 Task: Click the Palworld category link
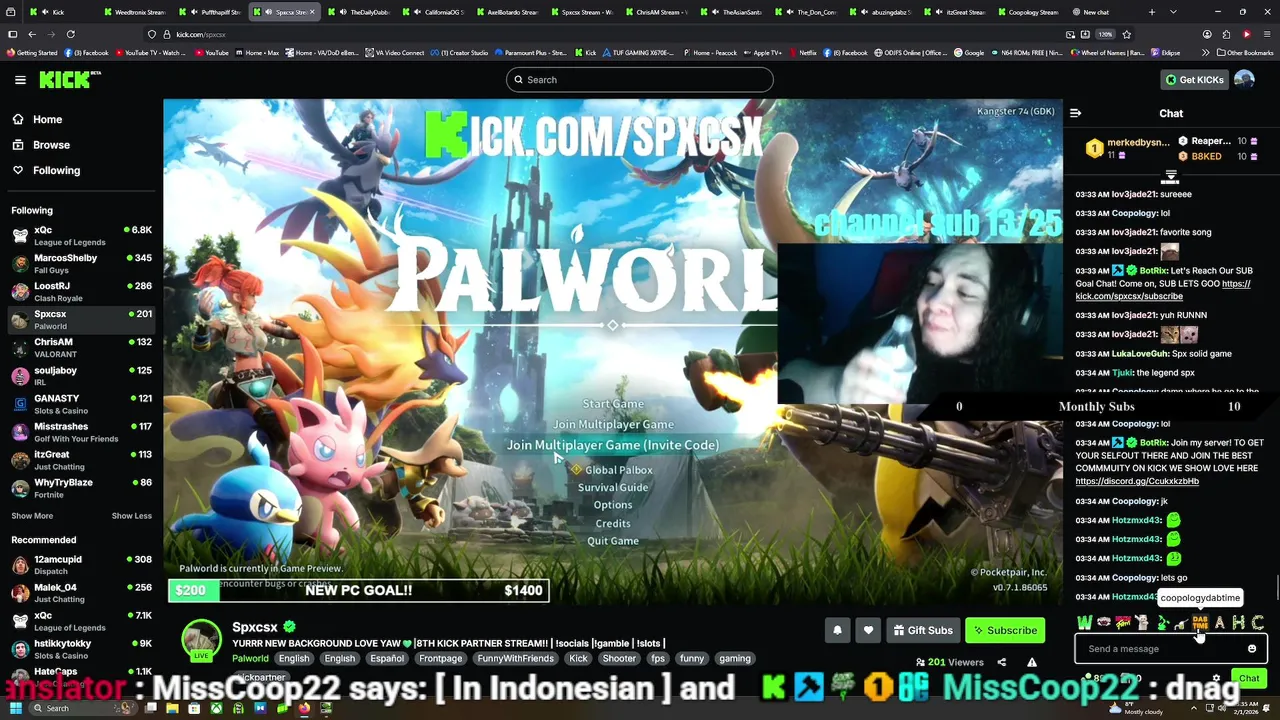[250, 658]
